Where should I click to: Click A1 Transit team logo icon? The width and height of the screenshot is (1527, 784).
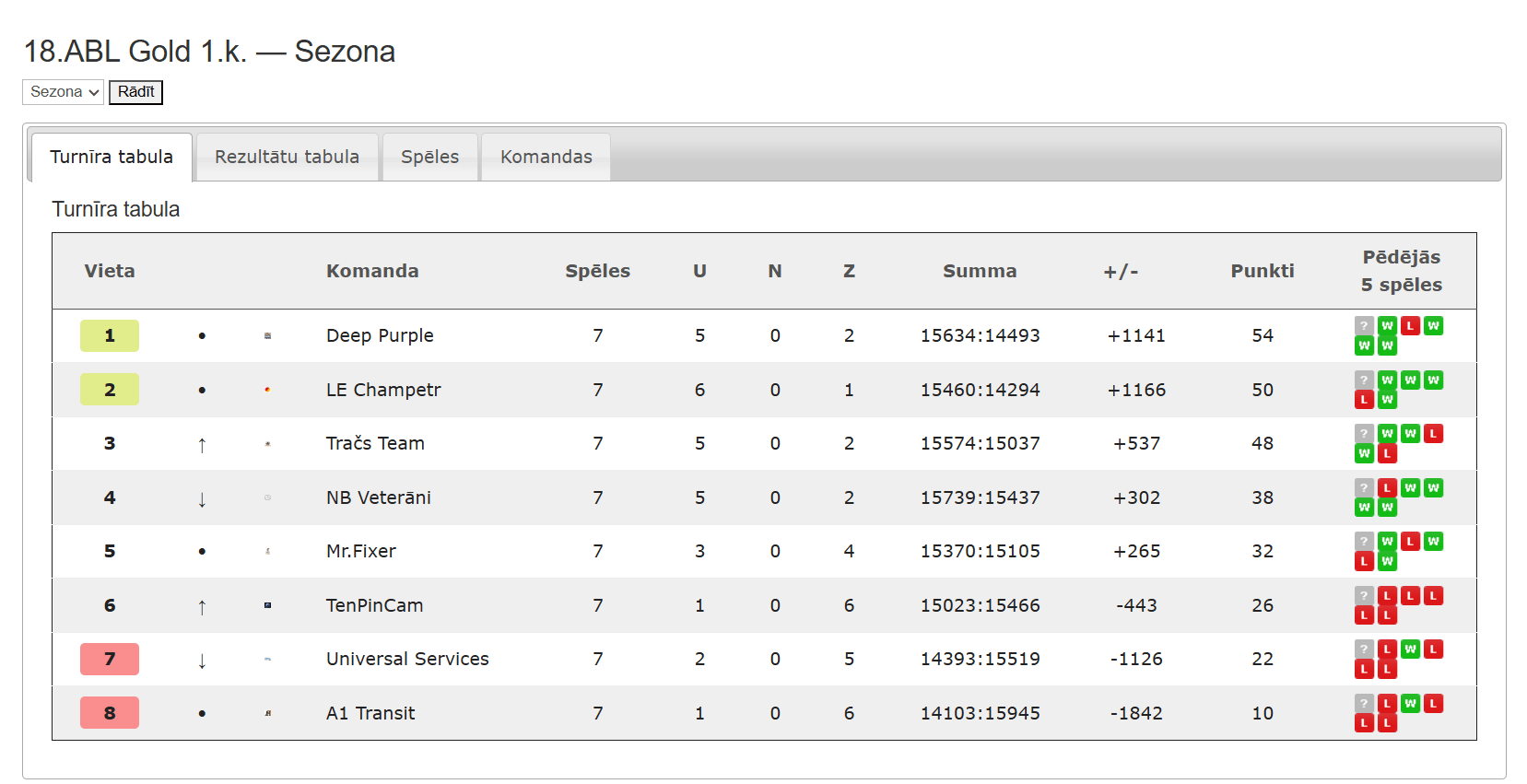pos(267,713)
